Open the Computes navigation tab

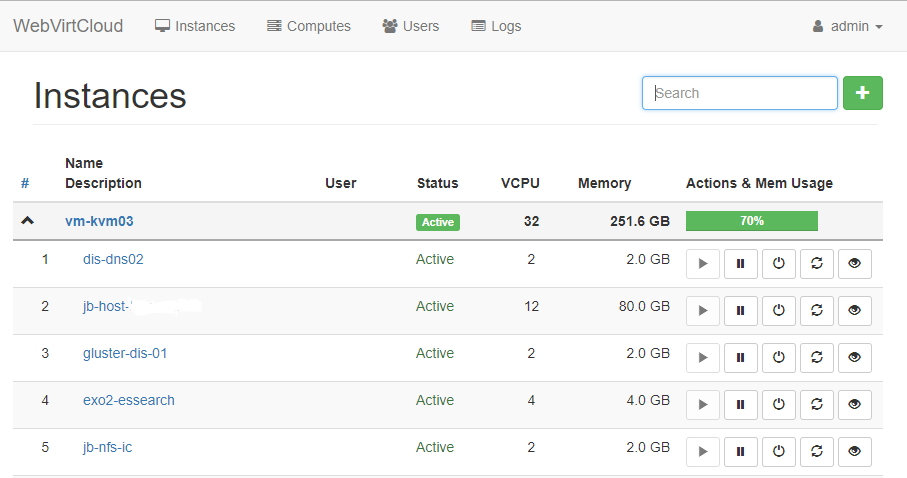pos(309,27)
